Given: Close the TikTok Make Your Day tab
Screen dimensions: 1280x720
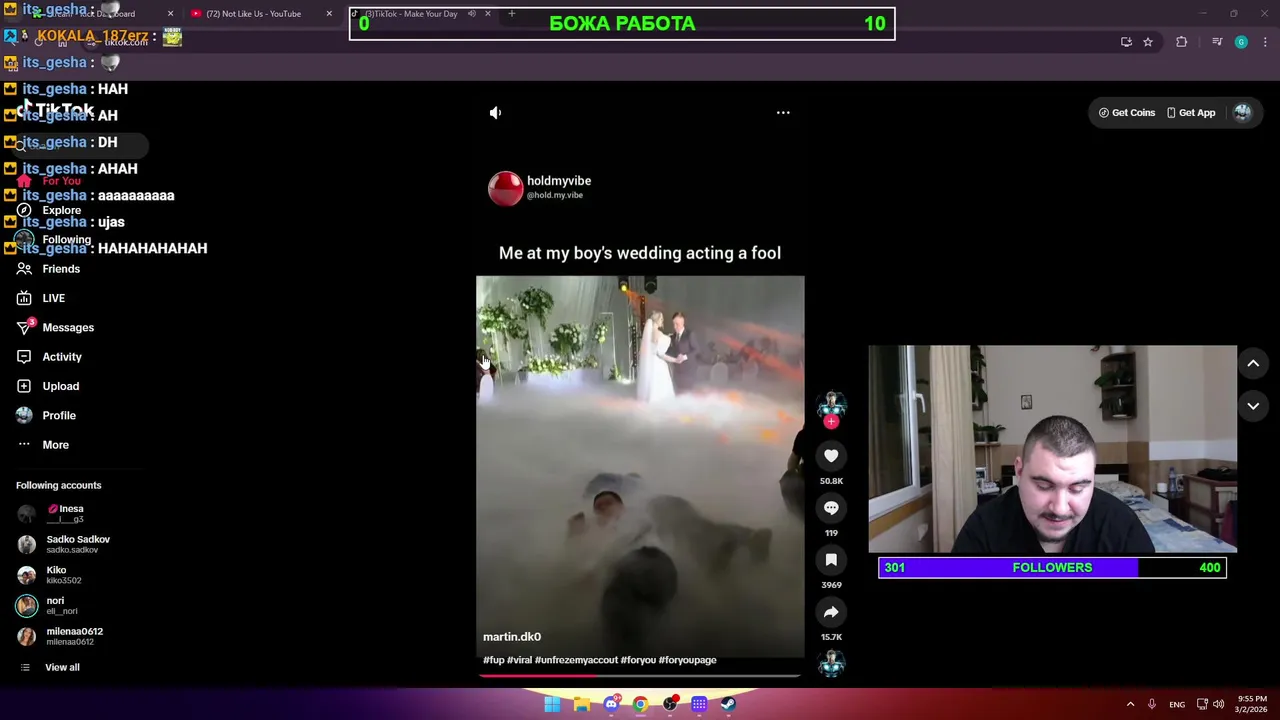Looking at the screenshot, I should [488, 14].
